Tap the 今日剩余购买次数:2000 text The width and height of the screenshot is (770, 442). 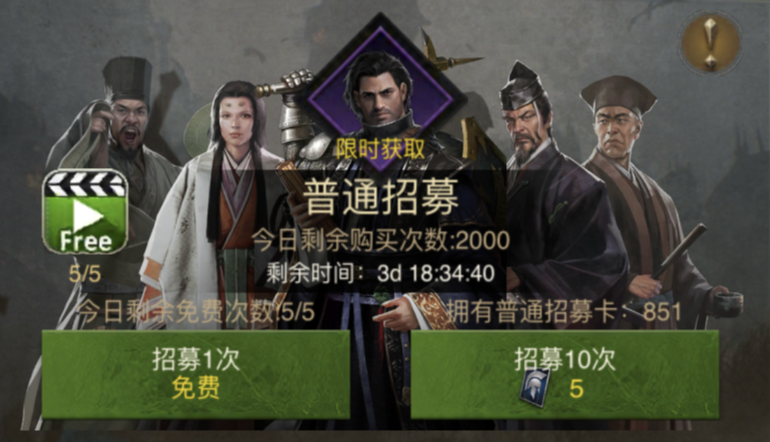click(x=381, y=241)
